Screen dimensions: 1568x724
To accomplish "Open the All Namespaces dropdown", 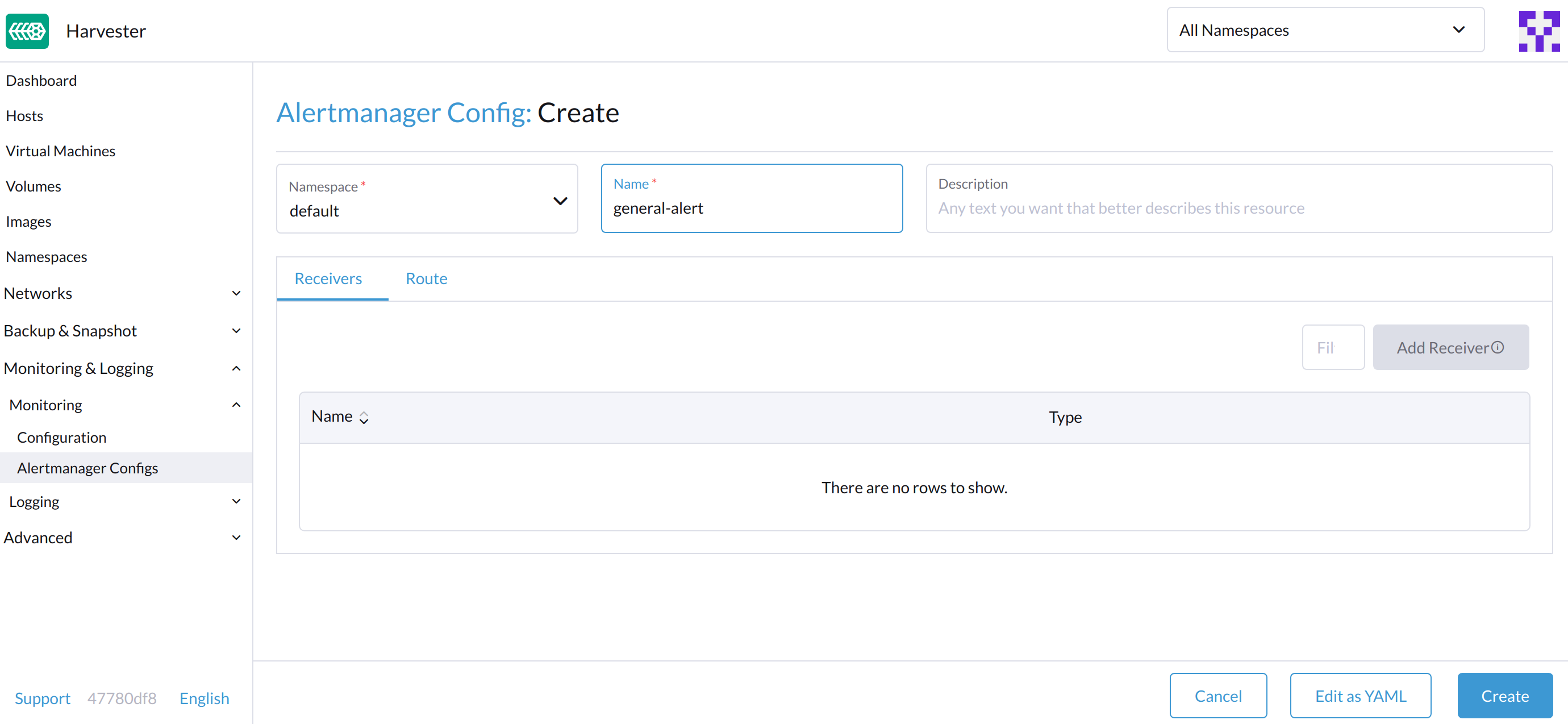I will [x=1324, y=29].
